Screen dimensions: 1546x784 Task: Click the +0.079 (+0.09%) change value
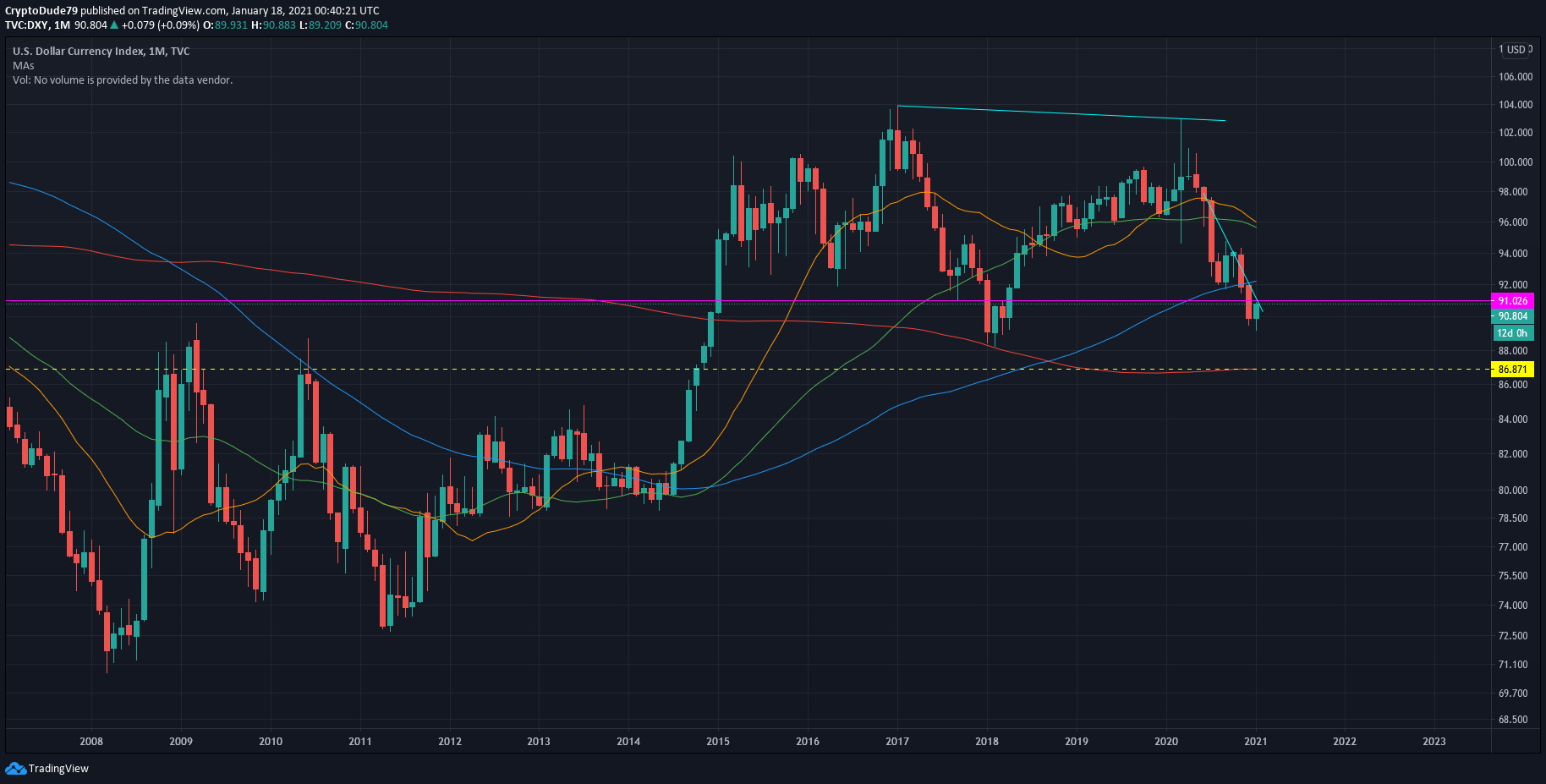click(x=161, y=25)
